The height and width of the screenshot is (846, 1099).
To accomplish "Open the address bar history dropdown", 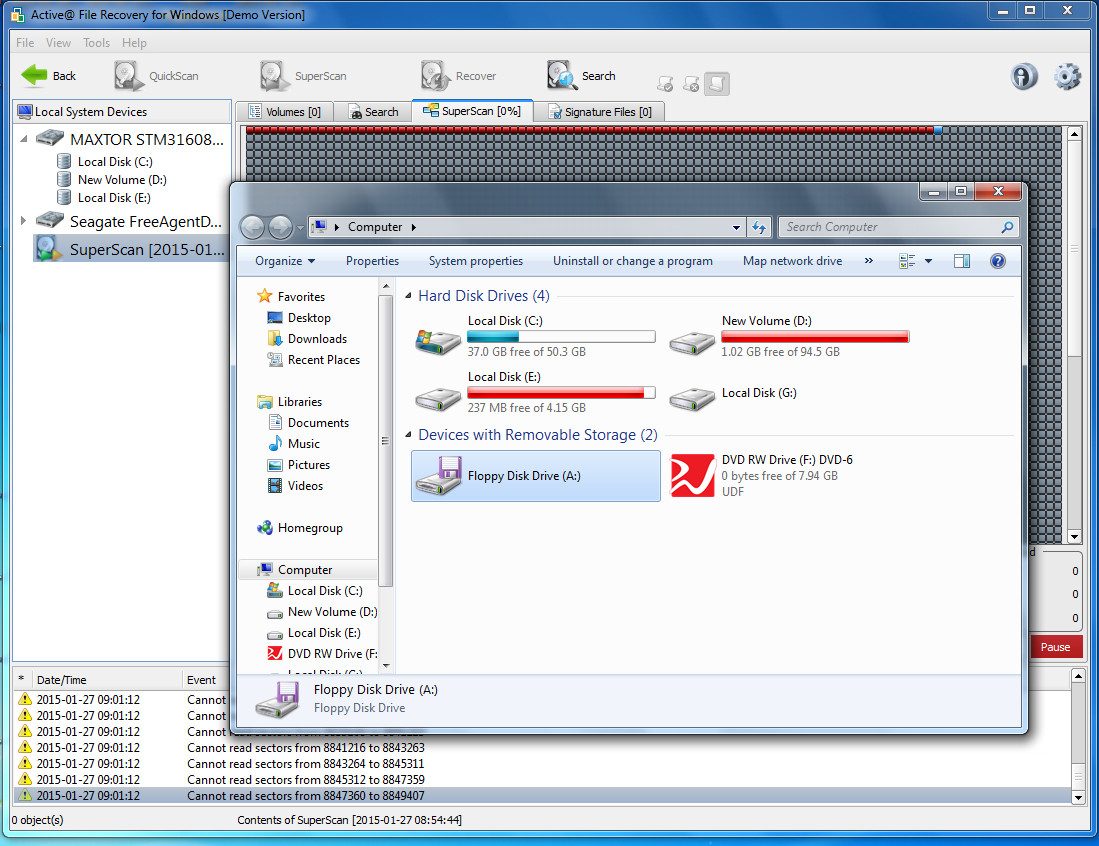I will coord(736,227).
